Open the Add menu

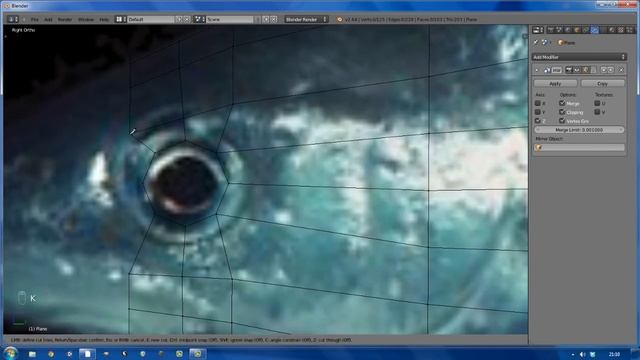[48, 19]
